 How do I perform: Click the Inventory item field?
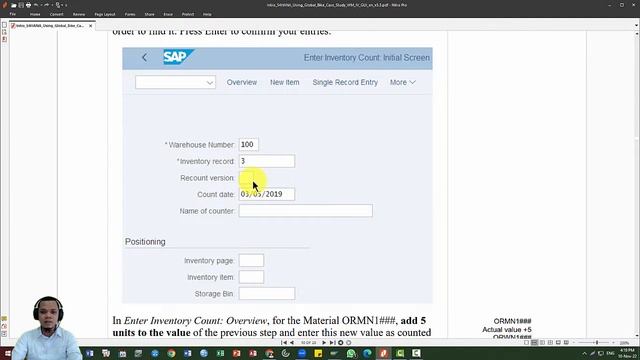pos(251,277)
